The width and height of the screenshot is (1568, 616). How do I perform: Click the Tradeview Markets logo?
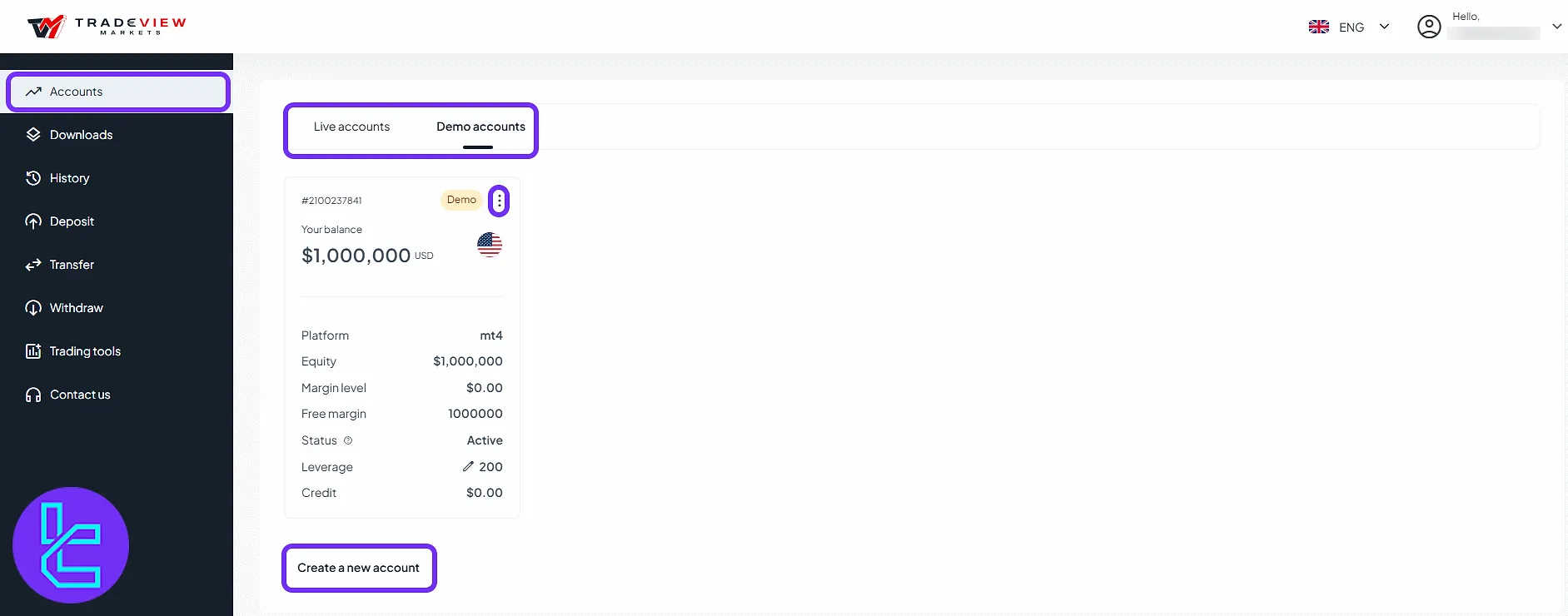[107, 27]
